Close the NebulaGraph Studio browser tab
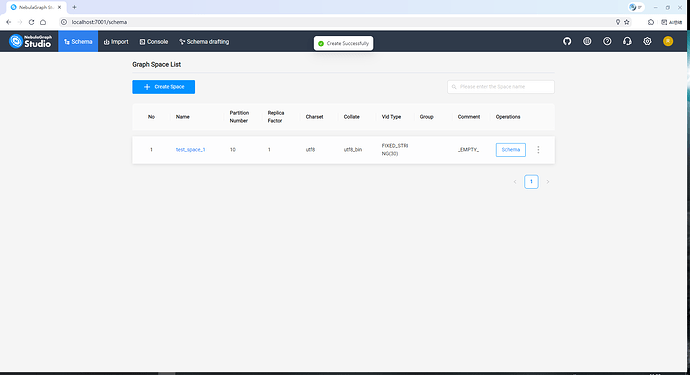The image size is (690, 375). coord(59,7)
